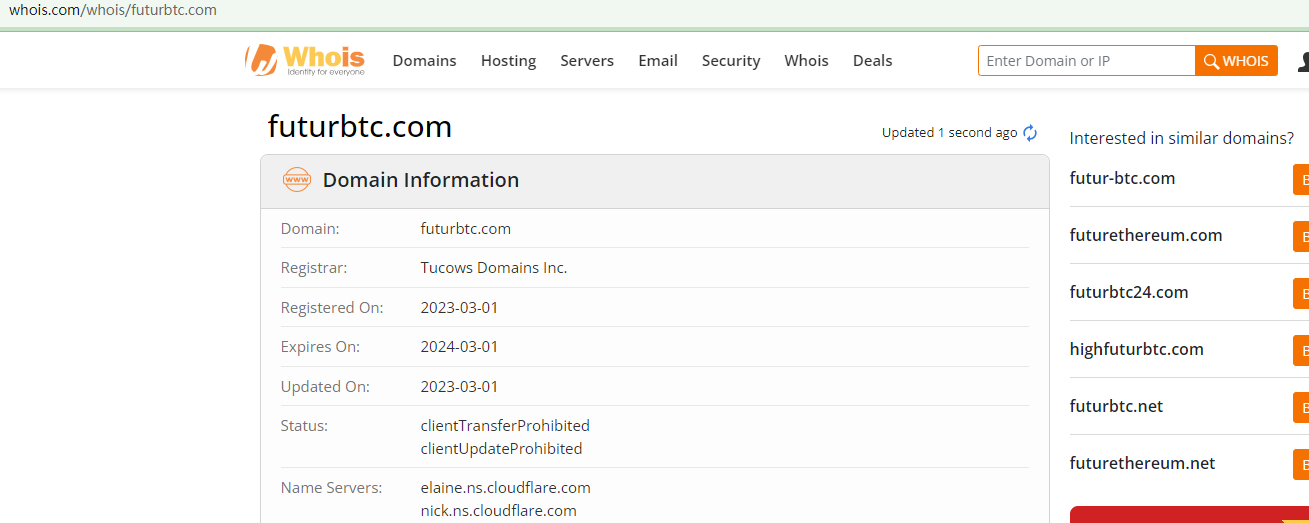Click the futur-btc.com similar domain
Image resolution: width=1309 pixels, height=523 pixels.
1122,179
